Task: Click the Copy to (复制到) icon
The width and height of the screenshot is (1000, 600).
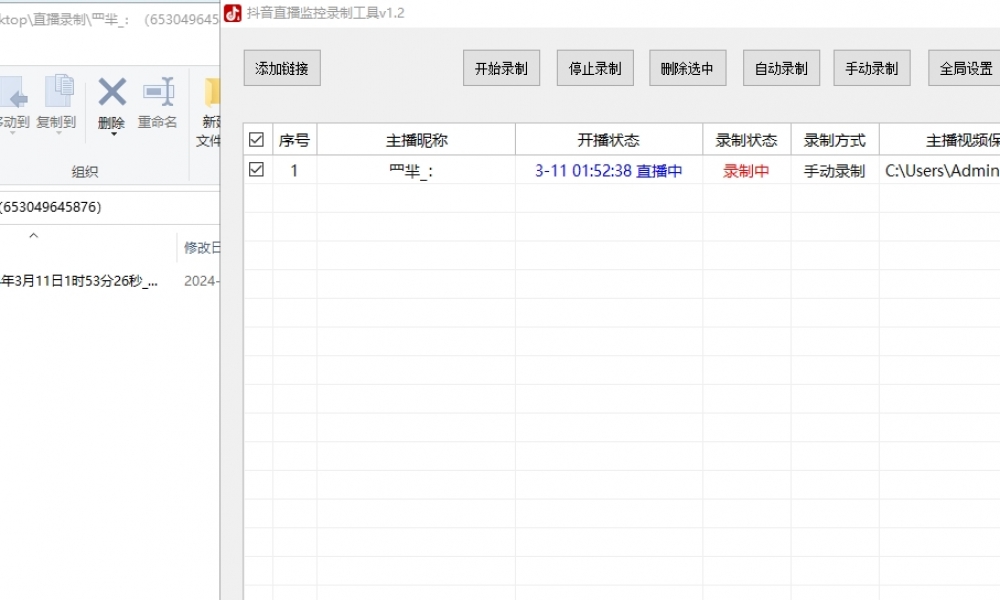Action: tap(58, 93)
